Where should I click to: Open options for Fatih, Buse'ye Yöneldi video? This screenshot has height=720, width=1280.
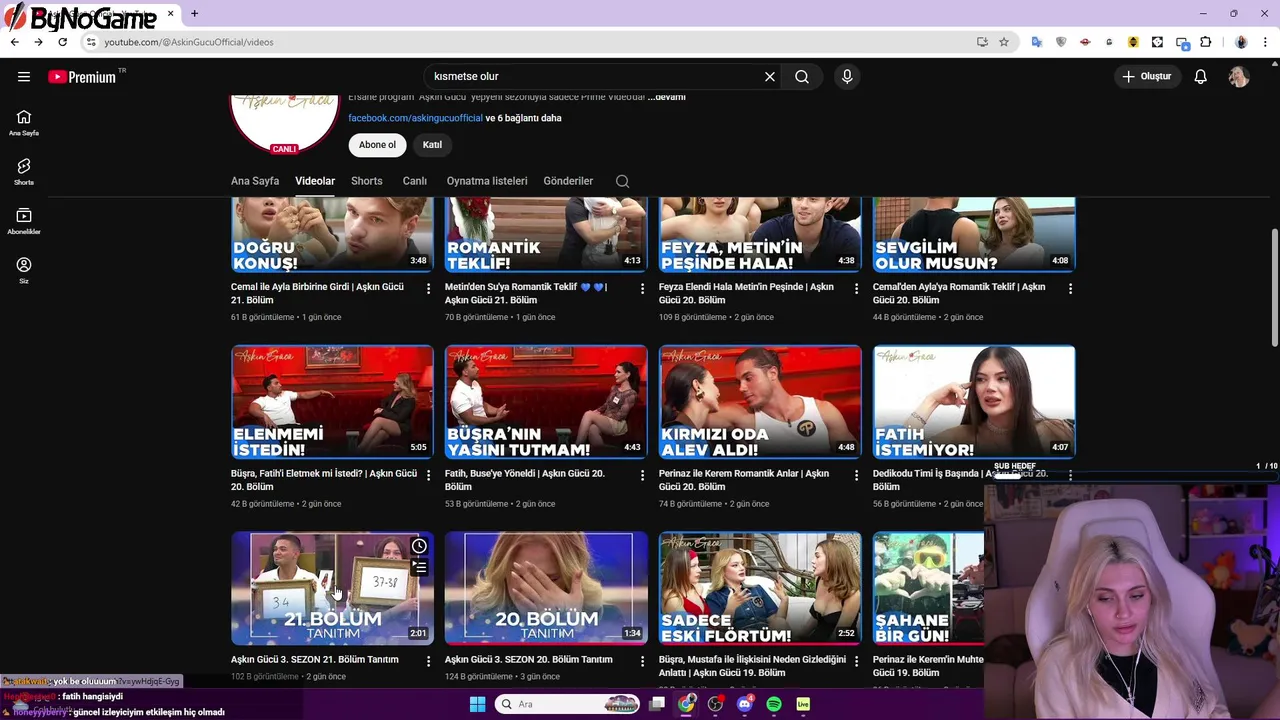(x=642, y=475)
